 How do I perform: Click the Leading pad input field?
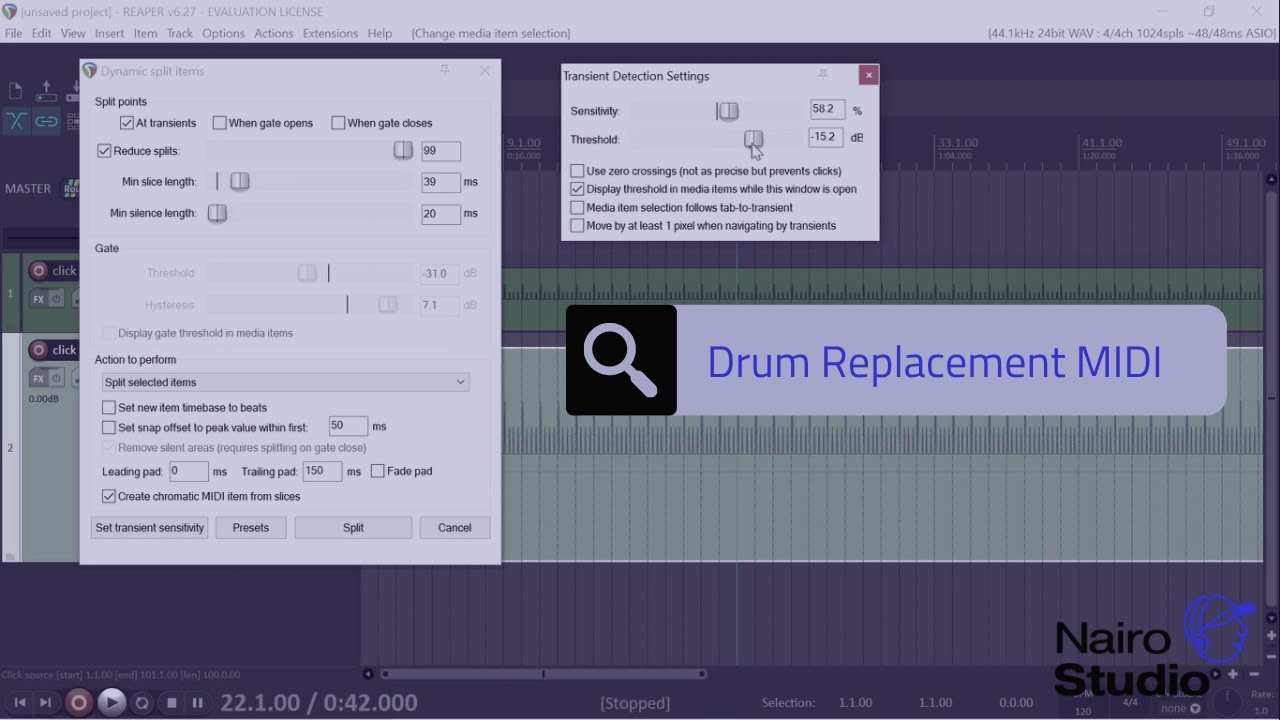[189, 471]
